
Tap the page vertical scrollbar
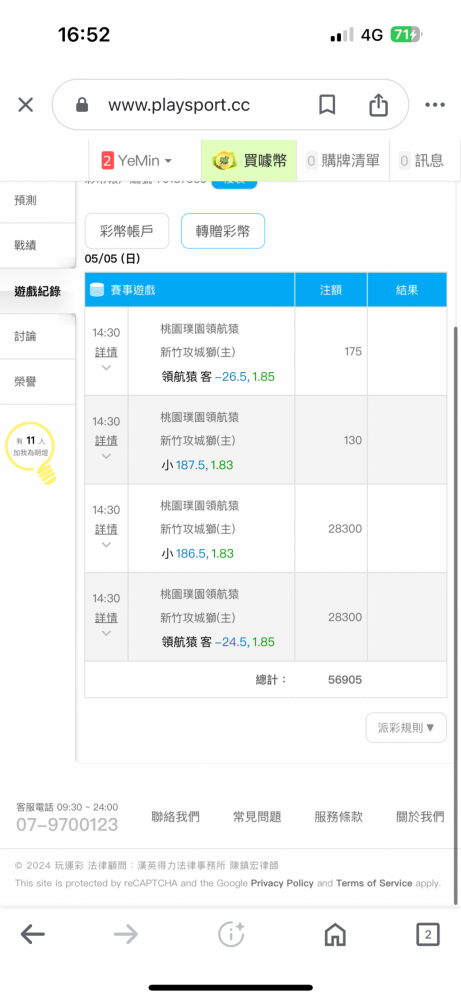pos(457,615)
